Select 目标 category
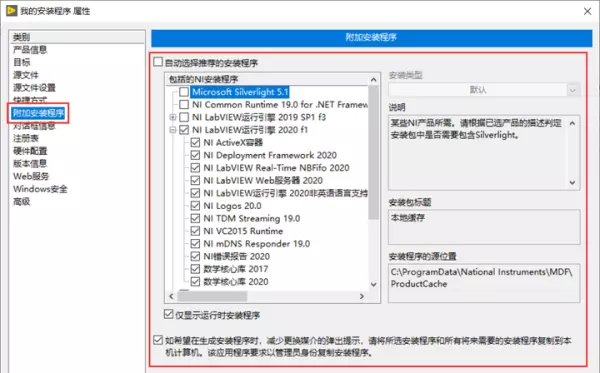Viewport: 600px width, 373px height. pos(22,62)
